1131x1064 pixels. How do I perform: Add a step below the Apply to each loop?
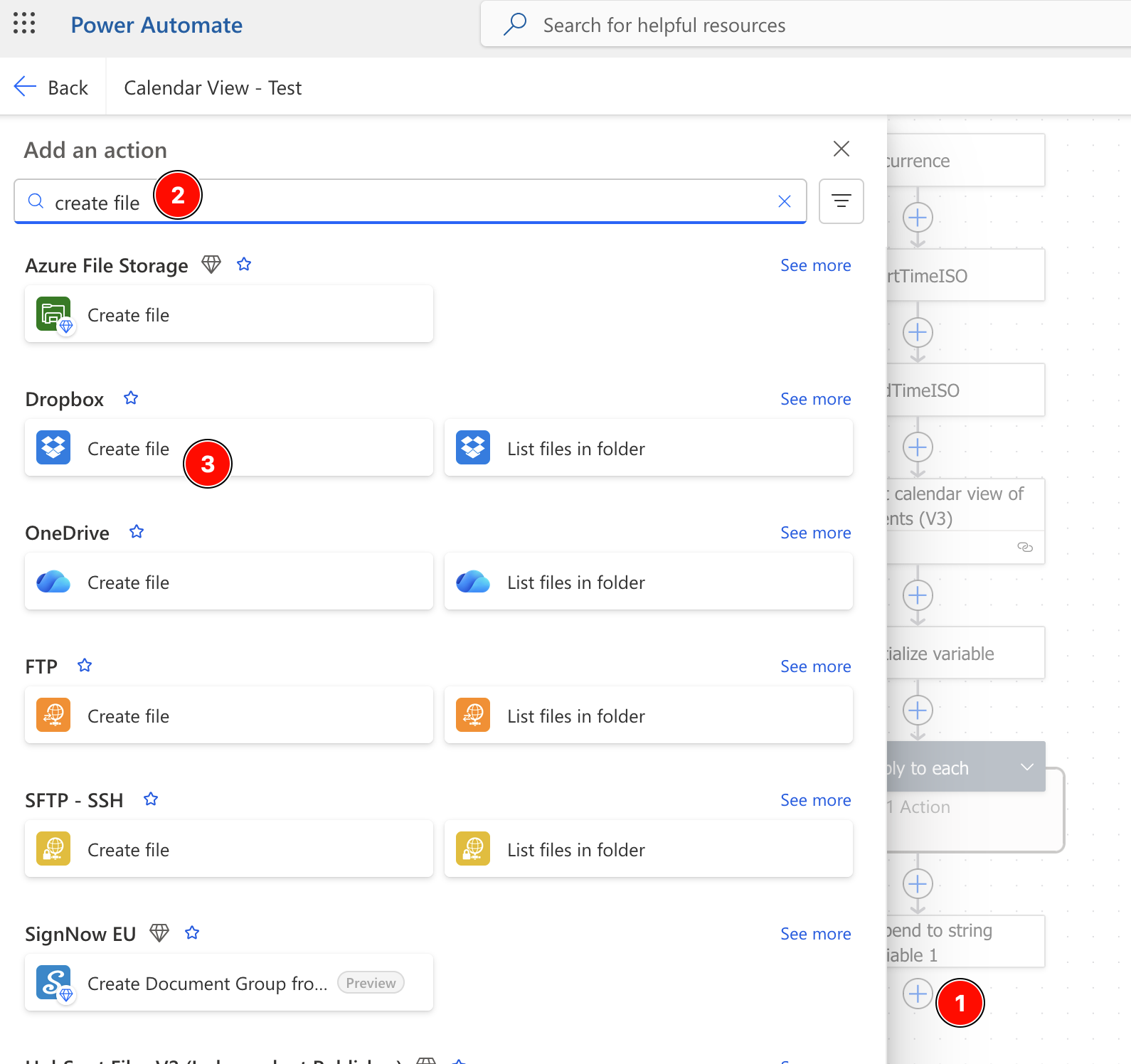(918, 884)
